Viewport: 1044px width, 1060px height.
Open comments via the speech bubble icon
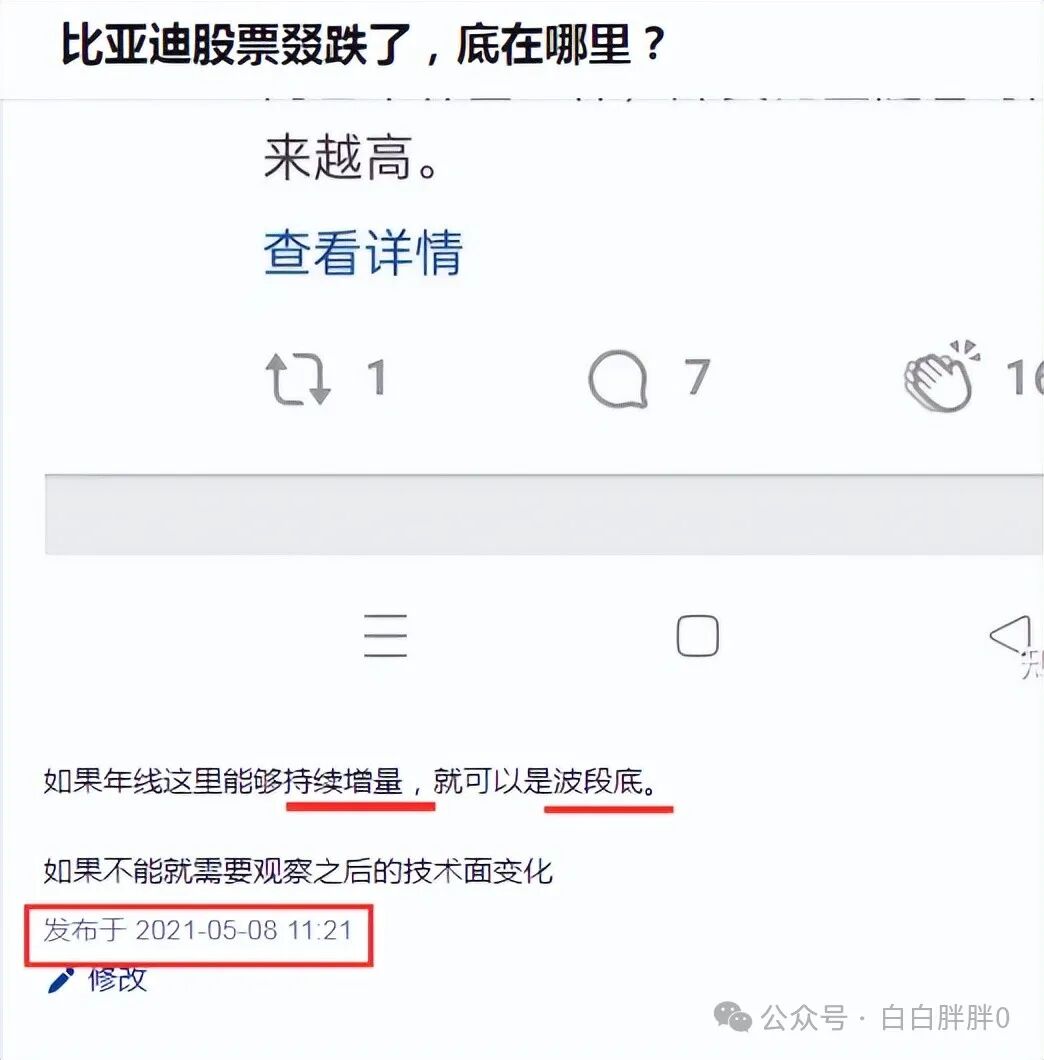(x=618, y=379)
